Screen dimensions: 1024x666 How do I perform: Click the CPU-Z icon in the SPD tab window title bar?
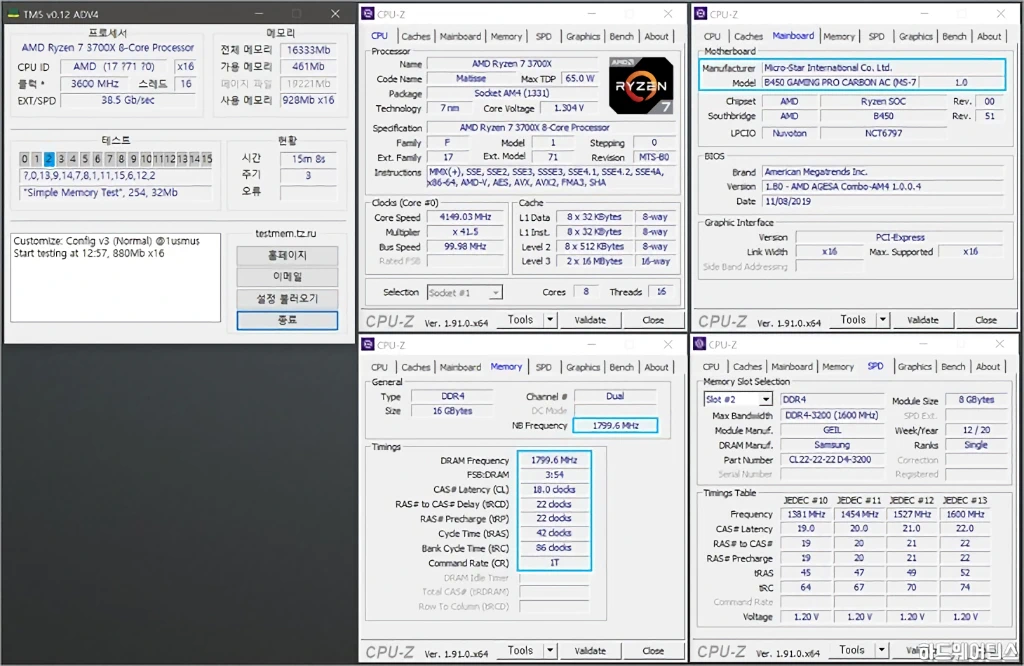[700, 344]
